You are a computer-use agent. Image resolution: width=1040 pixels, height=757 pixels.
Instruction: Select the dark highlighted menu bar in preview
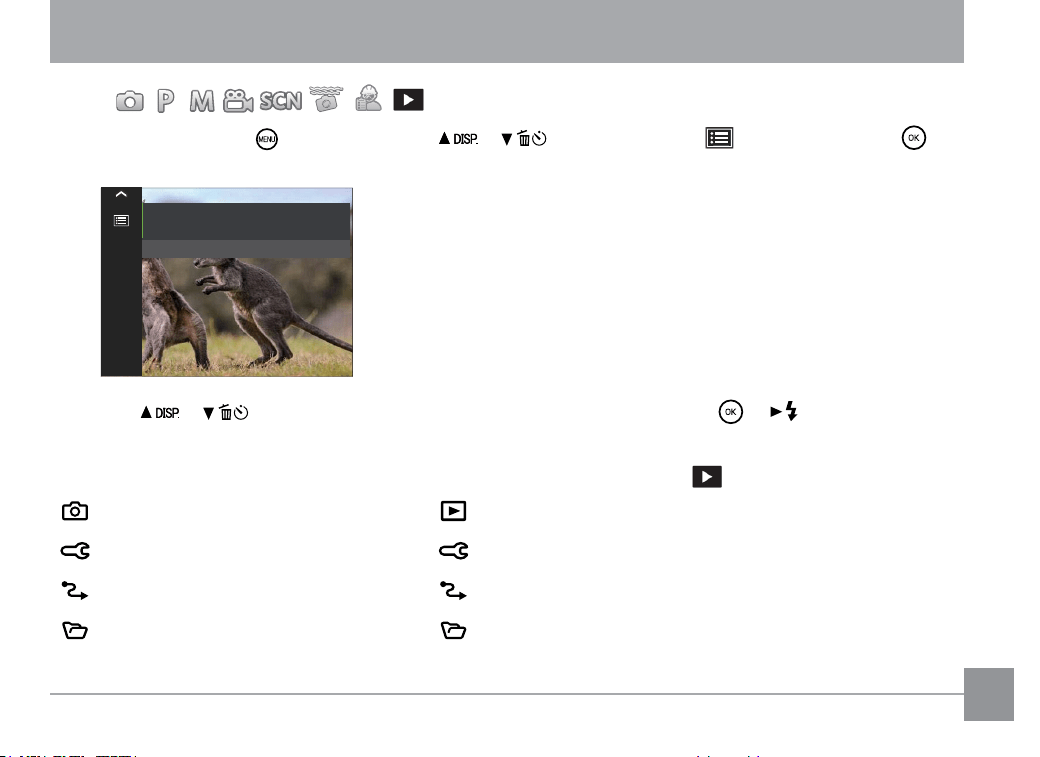click(247, 221)
